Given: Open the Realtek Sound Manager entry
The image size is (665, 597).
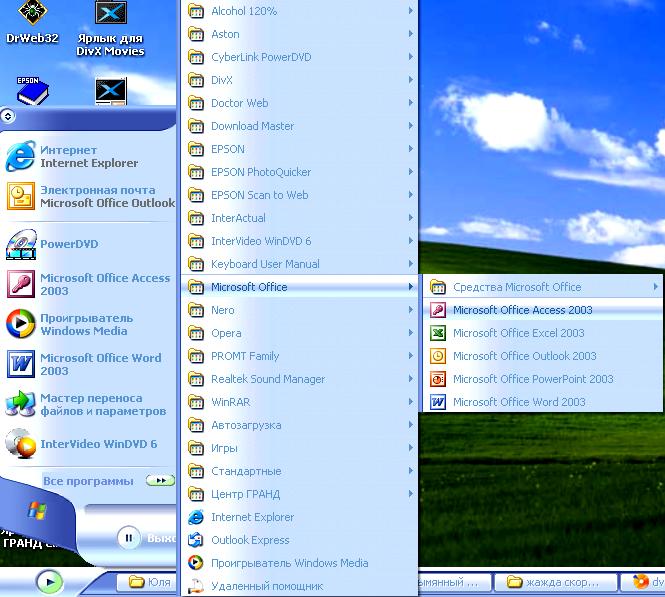Looking at the screenshot, I should pyautogui.click(x=299, y=379).
